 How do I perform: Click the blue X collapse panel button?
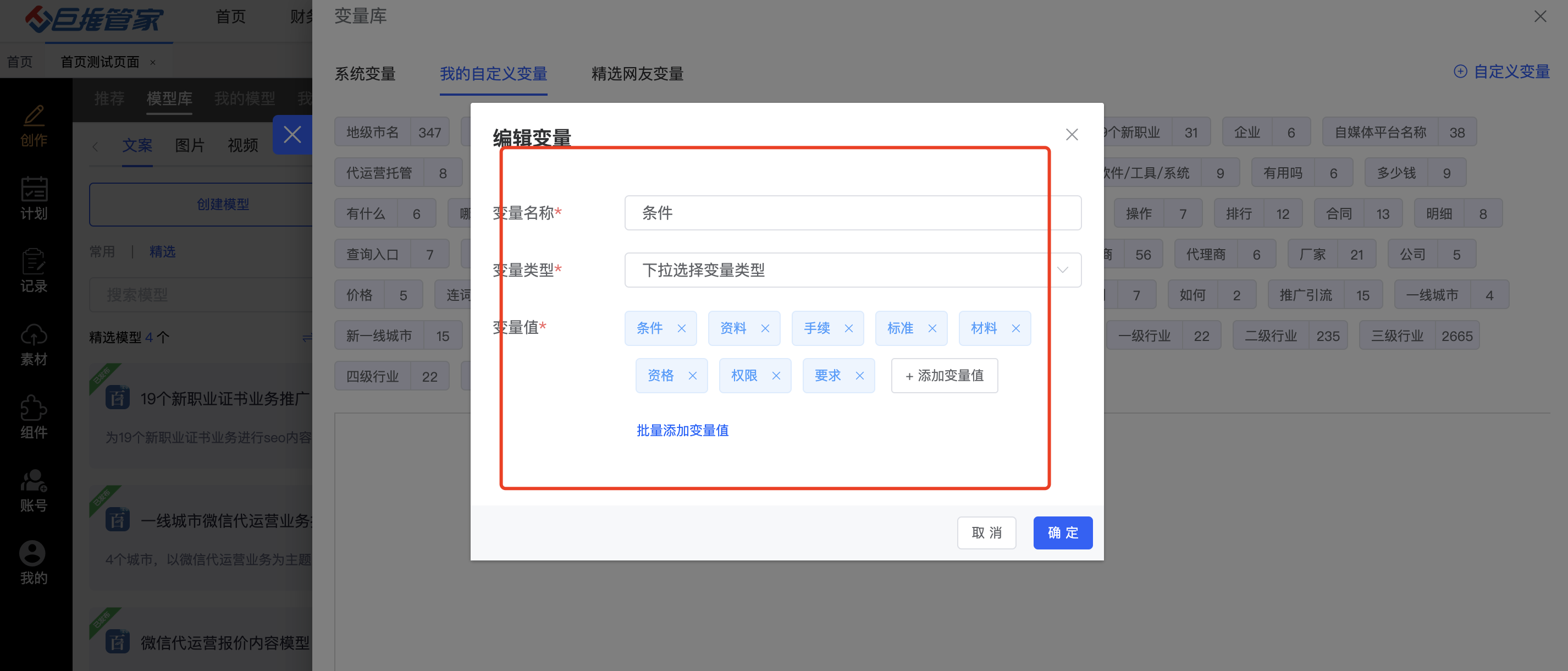click(292, 135)
